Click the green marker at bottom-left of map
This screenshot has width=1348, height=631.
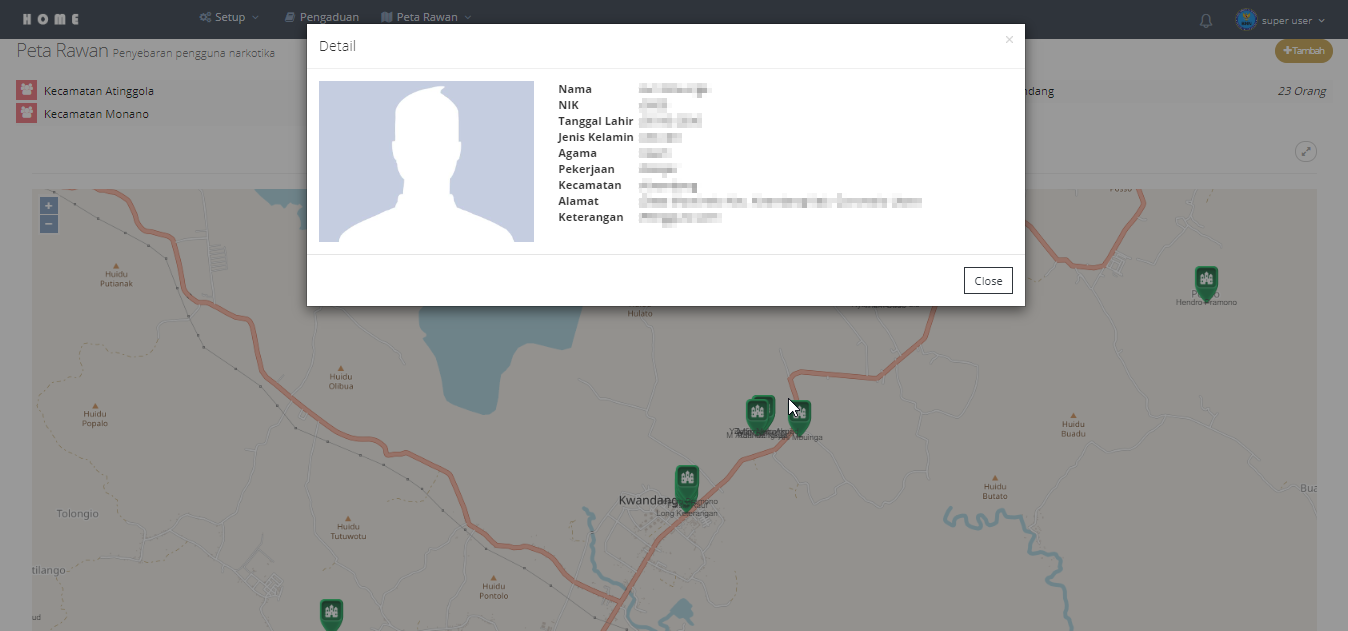[331, 613]
